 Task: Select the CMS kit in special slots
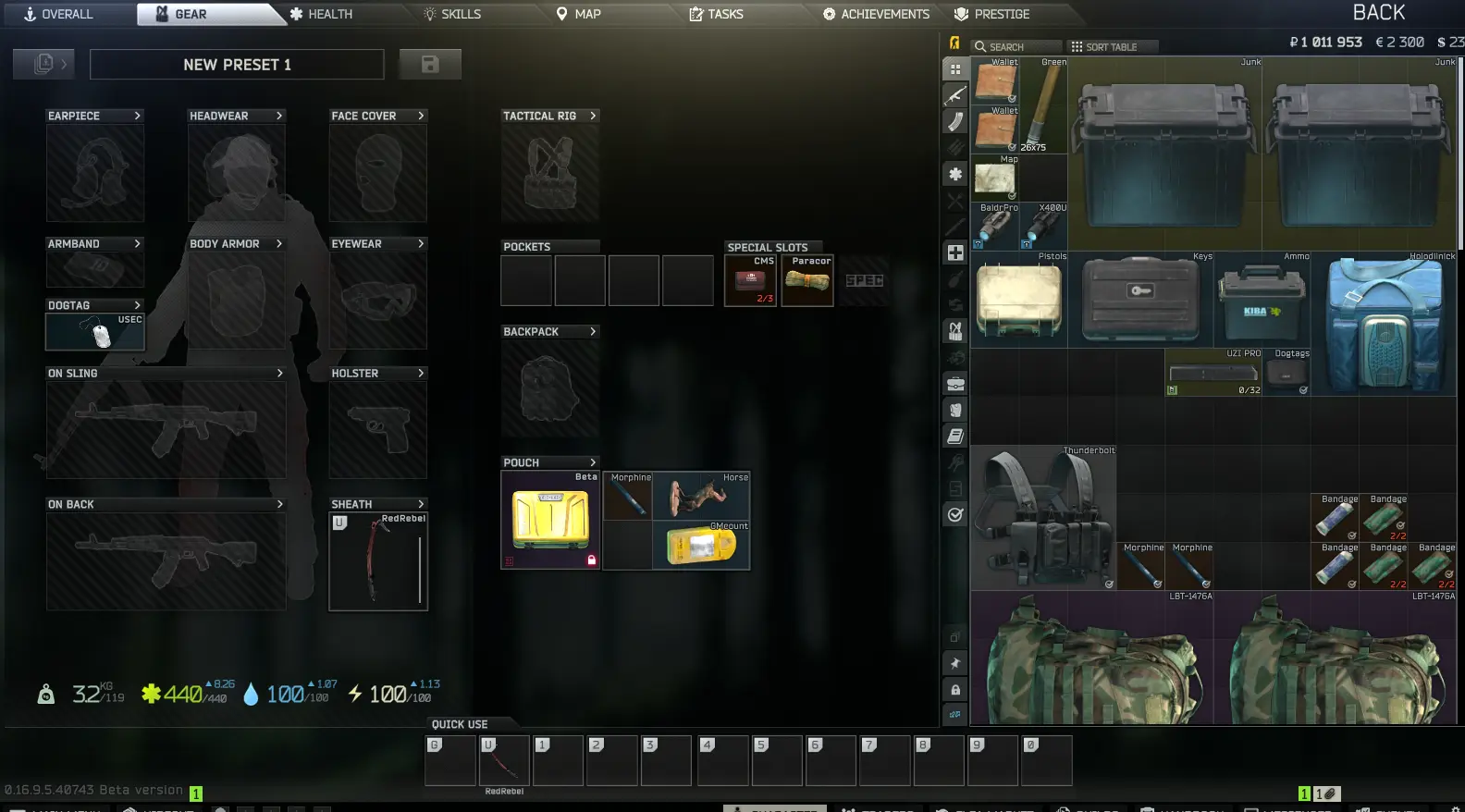click(x=750, y=280)
